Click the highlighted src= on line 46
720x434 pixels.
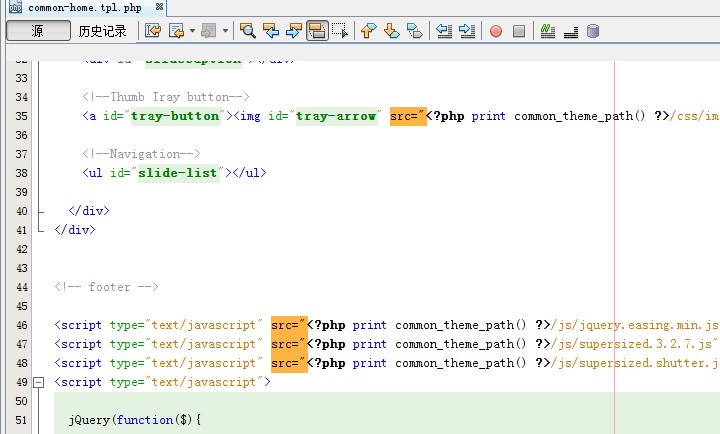click(x=289, y=325)
